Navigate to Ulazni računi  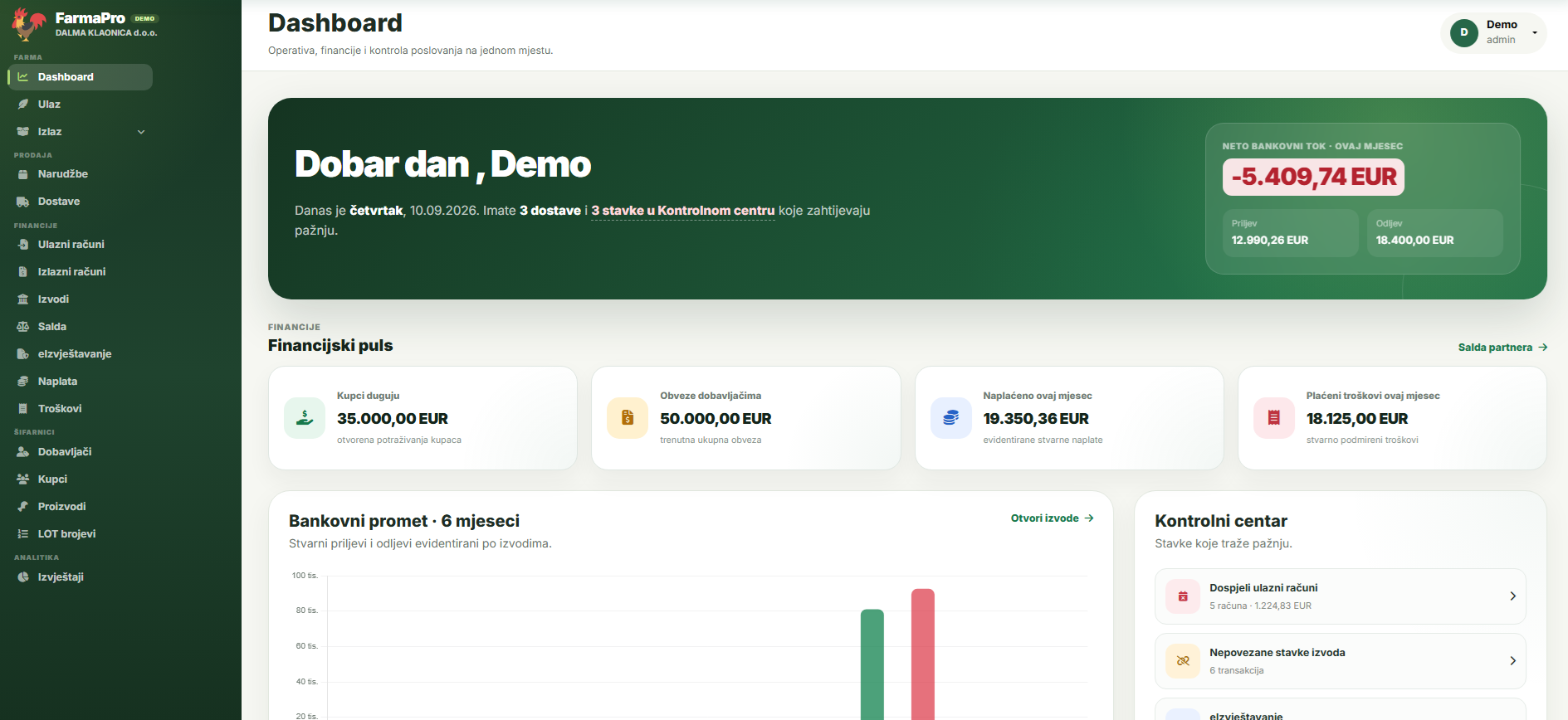pyautogui.click(x=80, y=245)
